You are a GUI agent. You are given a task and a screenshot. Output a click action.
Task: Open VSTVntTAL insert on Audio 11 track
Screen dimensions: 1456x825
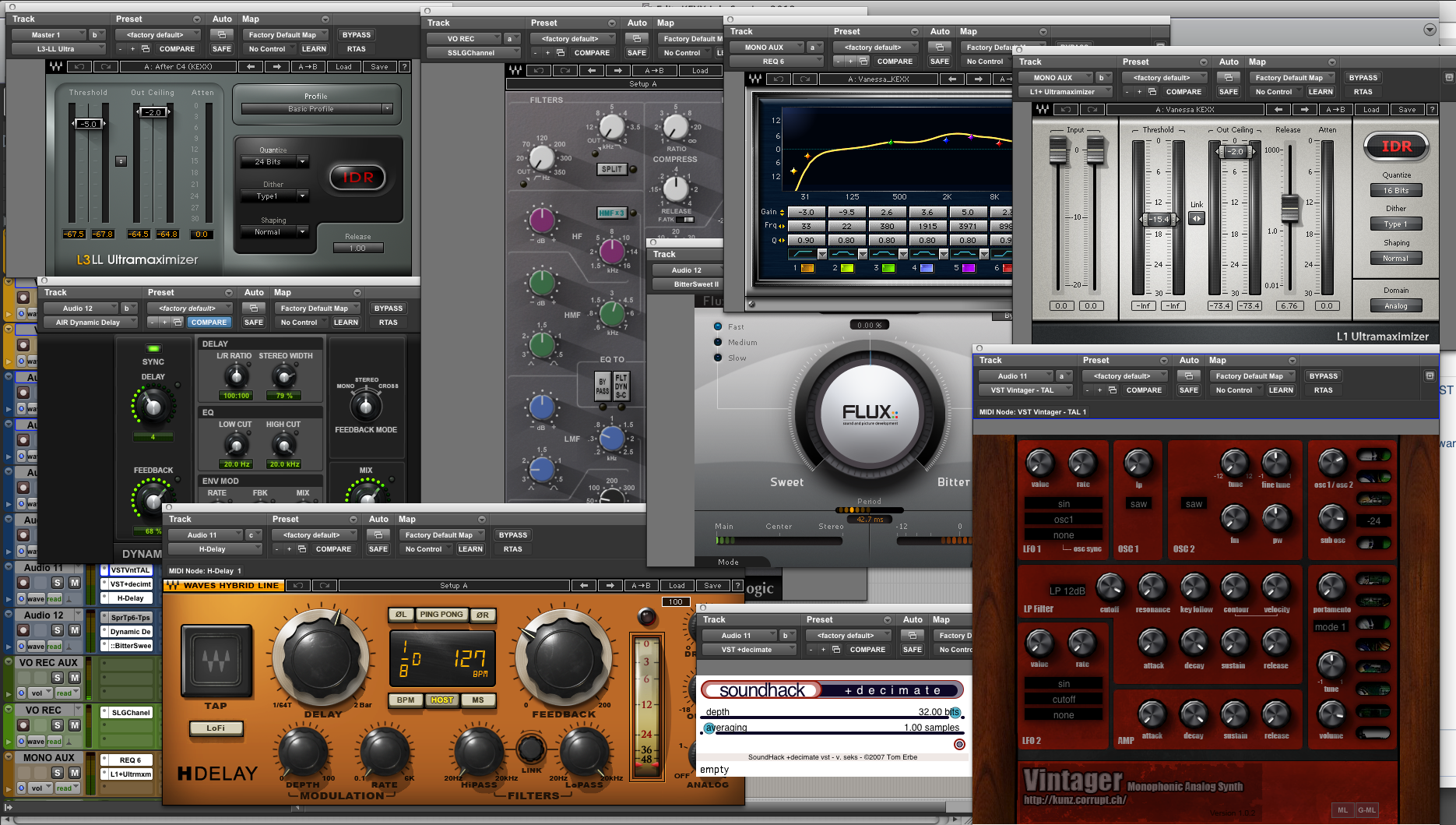[129, 570]
